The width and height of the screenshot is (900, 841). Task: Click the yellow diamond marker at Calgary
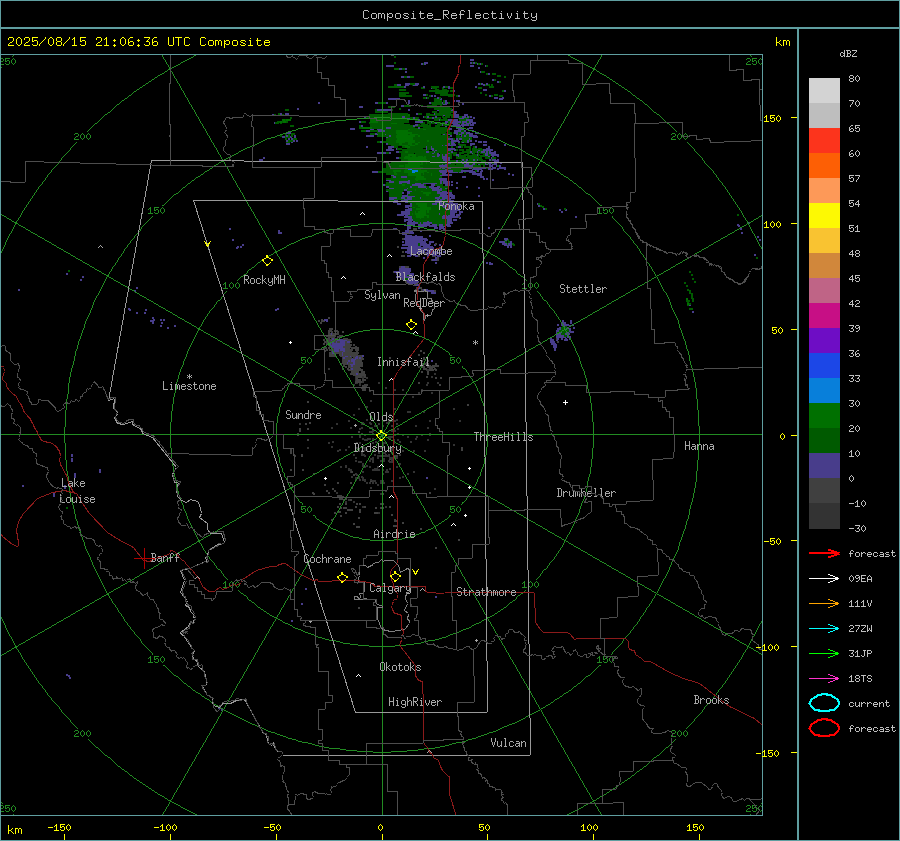pyautogui.click(x=395, y=576)
